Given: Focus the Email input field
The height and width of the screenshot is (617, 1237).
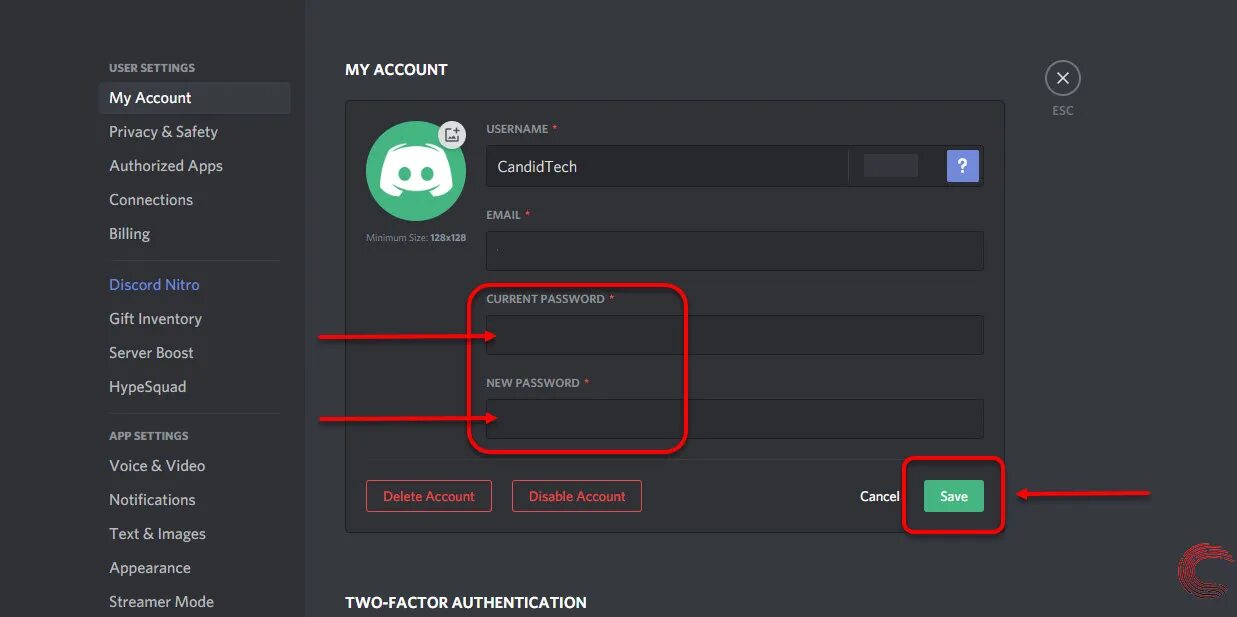Looking at the screenshot, I should coord(735,251).
